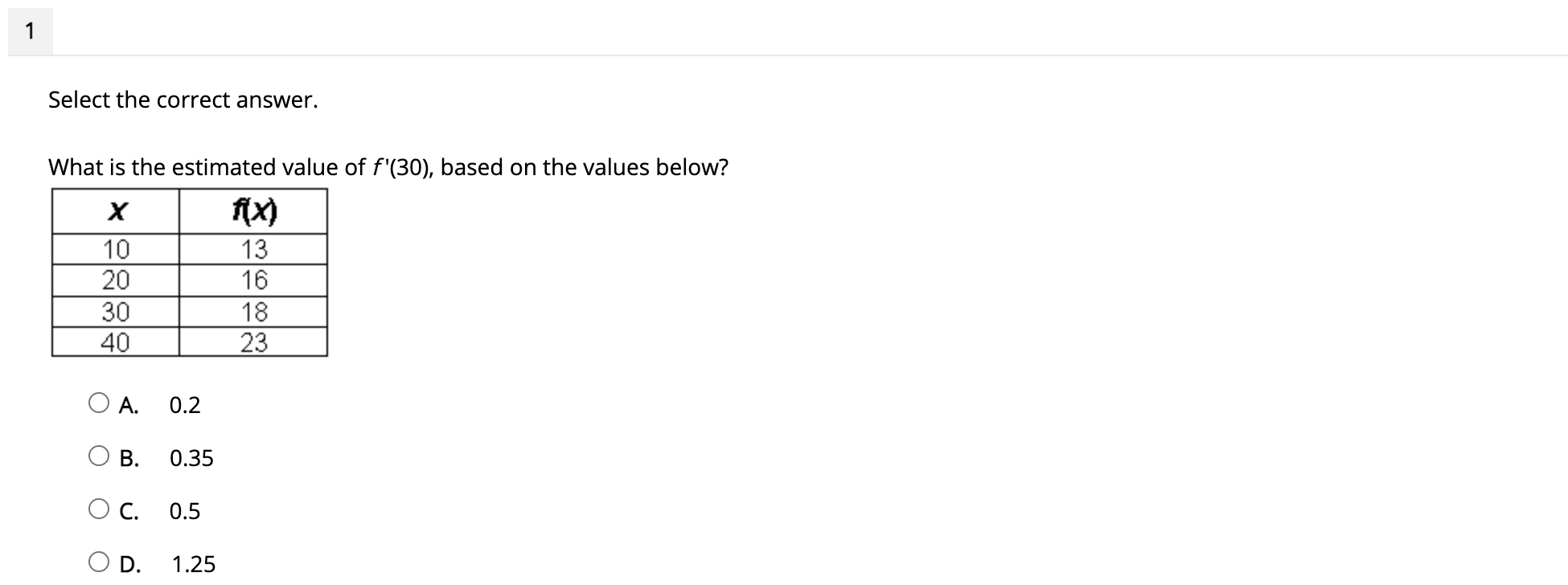
Task: Click the table cell containing 23
Action: pos(254,342)
